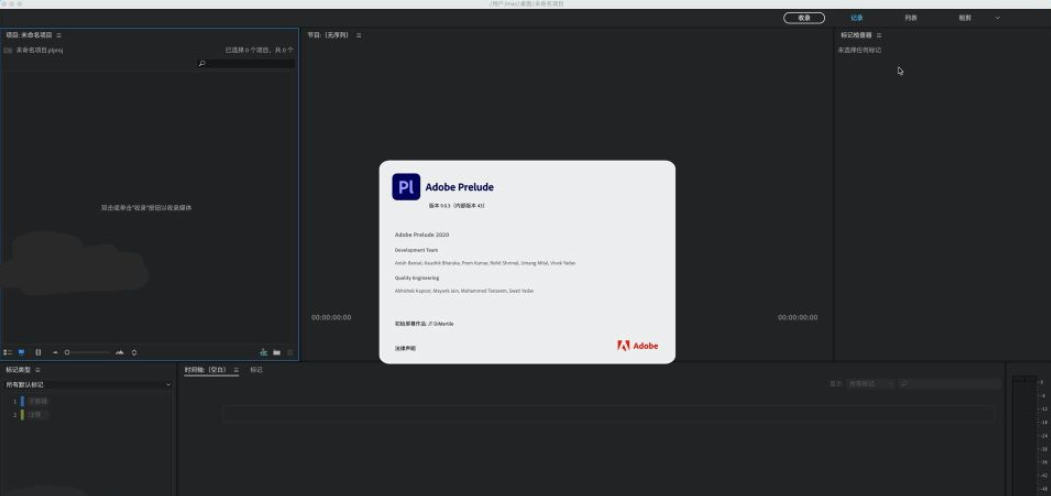Click the thumbnail size slider handle
The height and width of the screenshot is (496, 1051).
(x=67, y=352)
